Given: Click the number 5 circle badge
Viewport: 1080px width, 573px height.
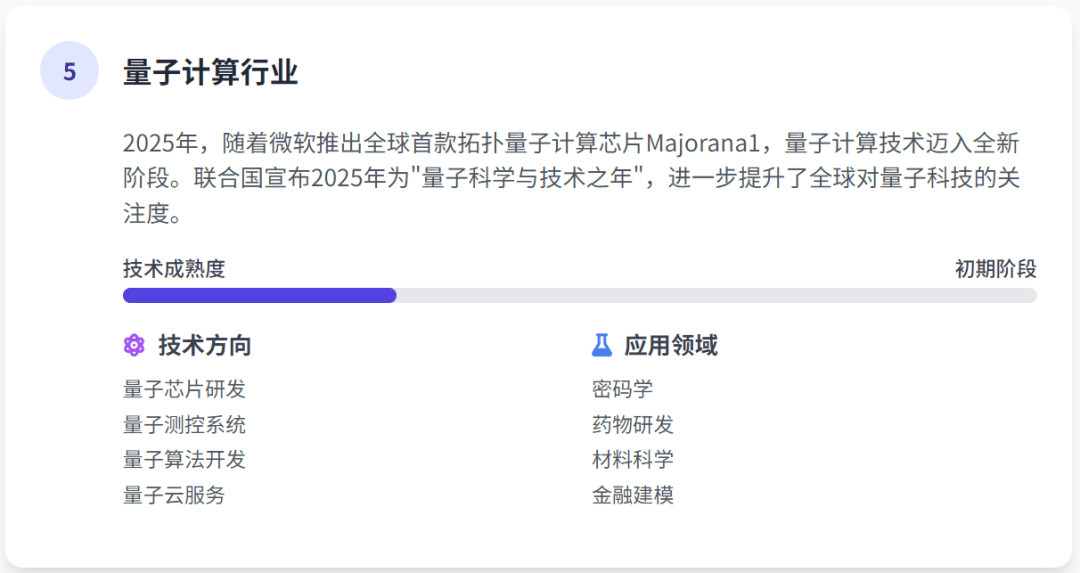Looking at the screenshot, I should tap(69, 72).
